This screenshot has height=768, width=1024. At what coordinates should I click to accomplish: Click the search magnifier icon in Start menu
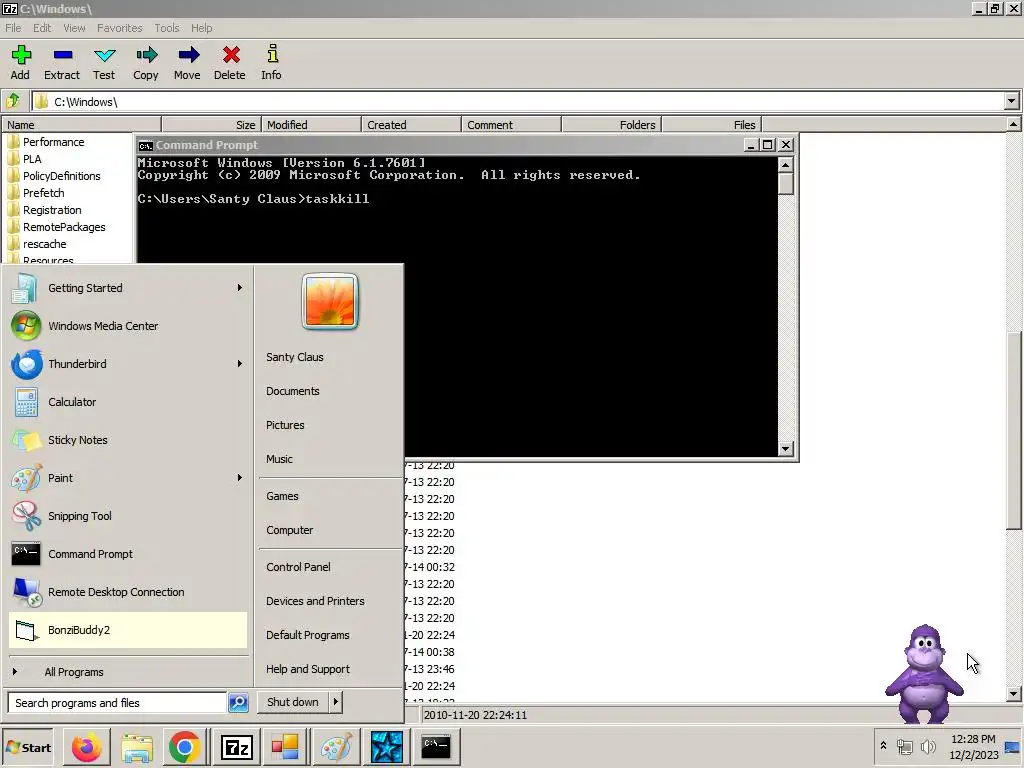click(x=238, y=703)
